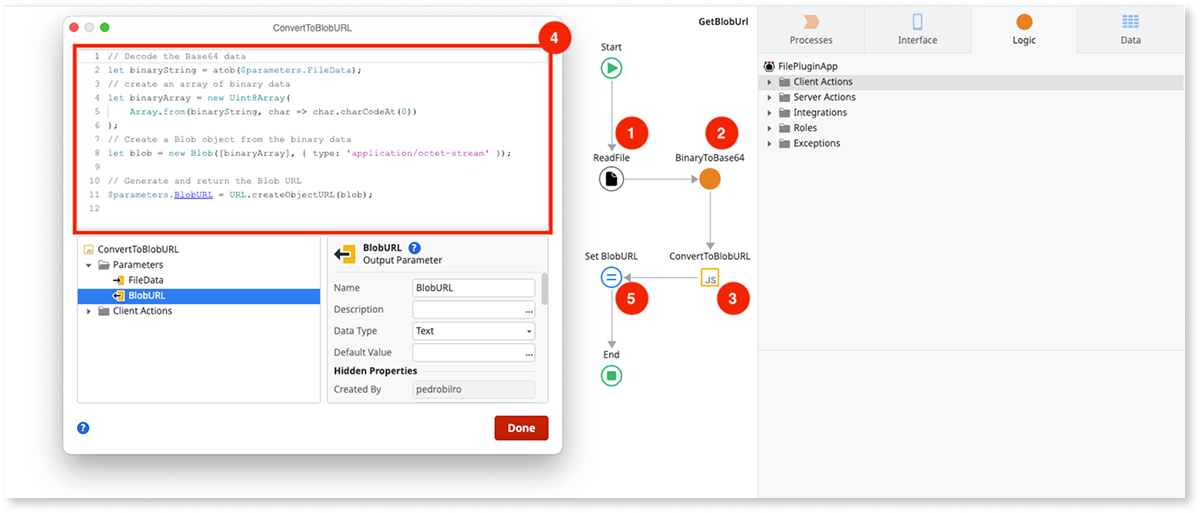Click the 'Hidden Properties' section heading
The height and width of the screenshot is (513, 1200).
376,371
